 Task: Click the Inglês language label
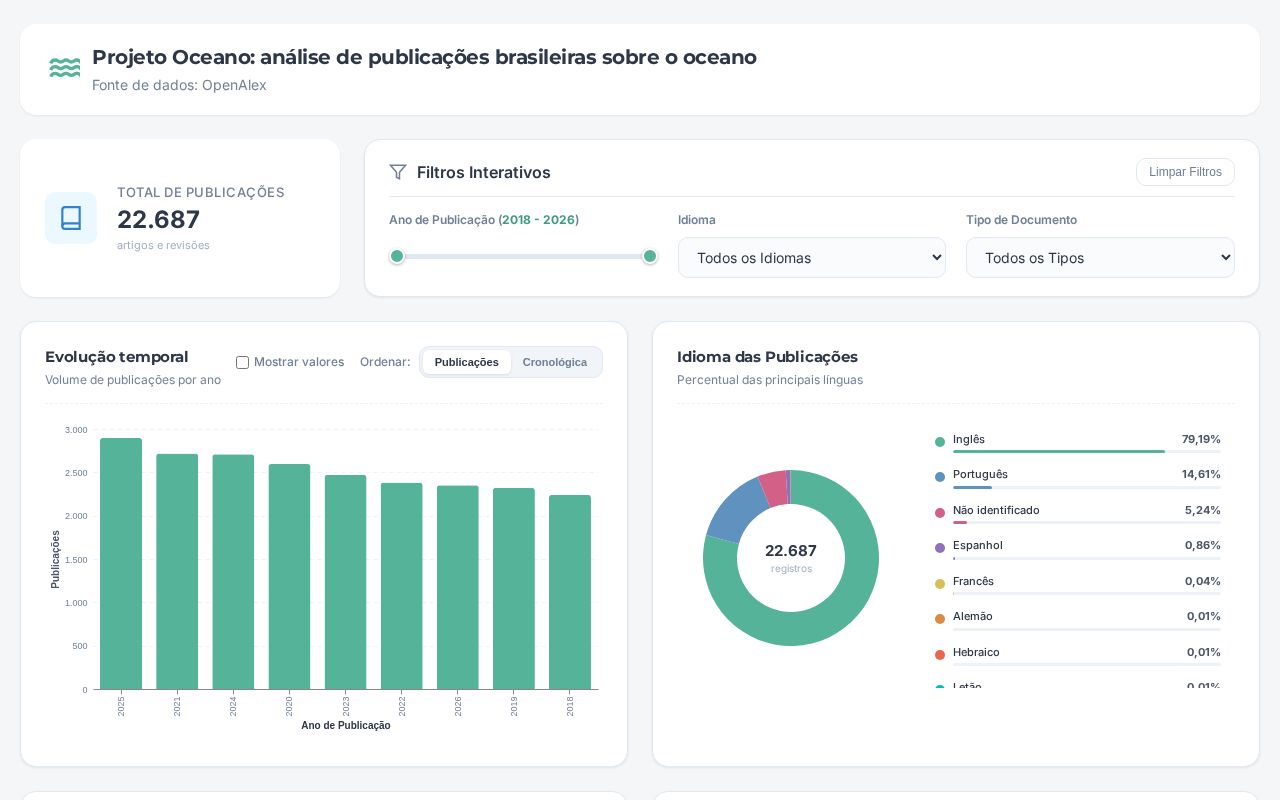pyautogui.click(x=969, y=439)
